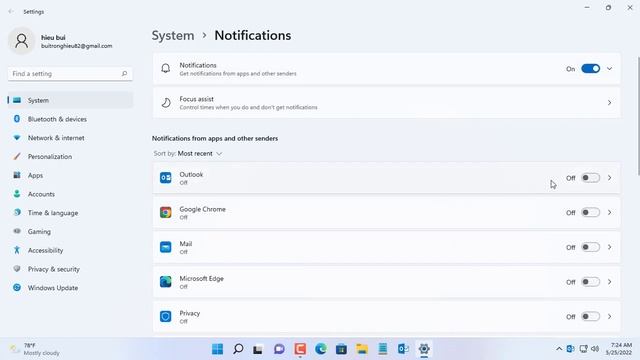Image resolution: width=640 pixels, height=360 pixels.
Task: Click the back arrow in Settings
Action: tap(11, 12)
